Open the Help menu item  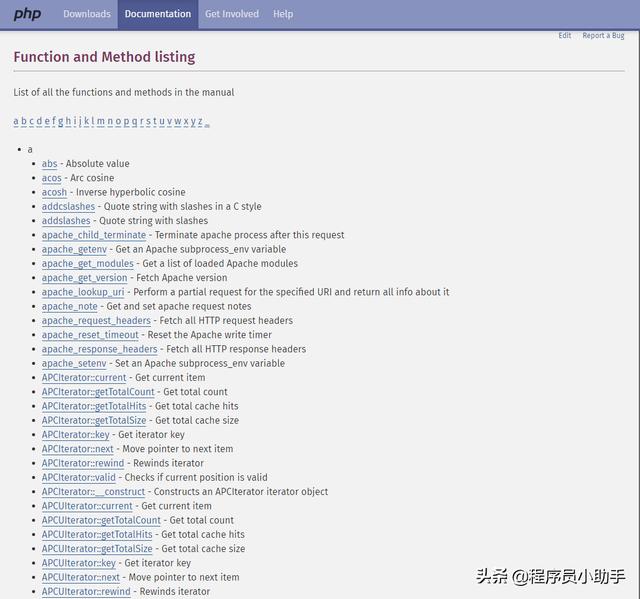(283, 14)
